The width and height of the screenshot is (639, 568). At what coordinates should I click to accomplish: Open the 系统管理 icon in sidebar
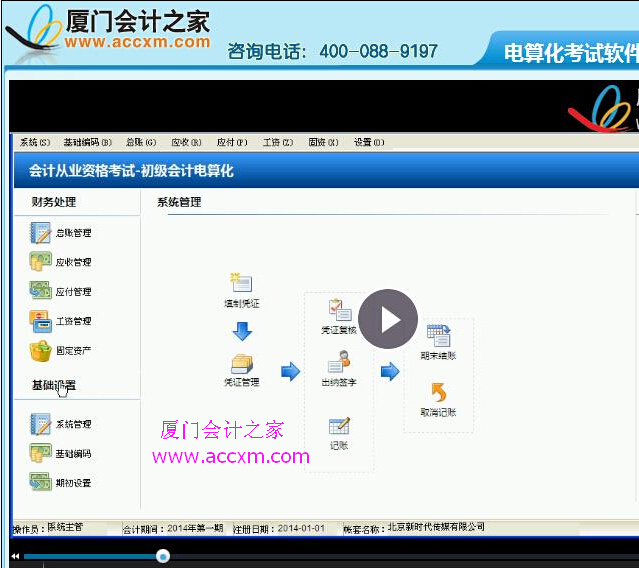tap(41, 424)
